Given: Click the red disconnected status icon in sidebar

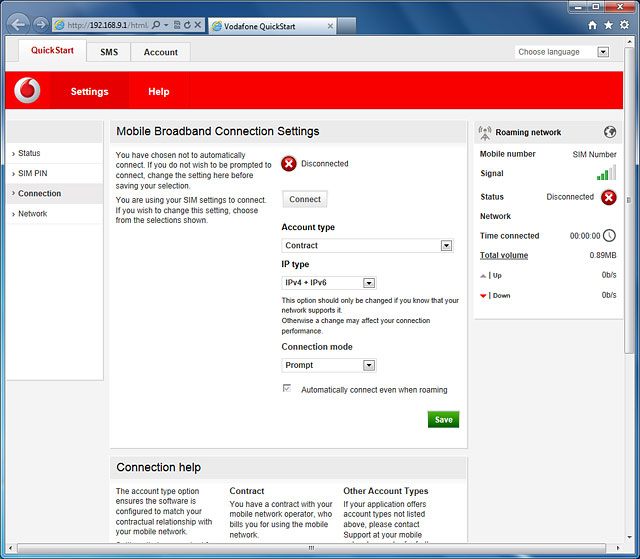Looking at the screenshot, I should 608,197.
